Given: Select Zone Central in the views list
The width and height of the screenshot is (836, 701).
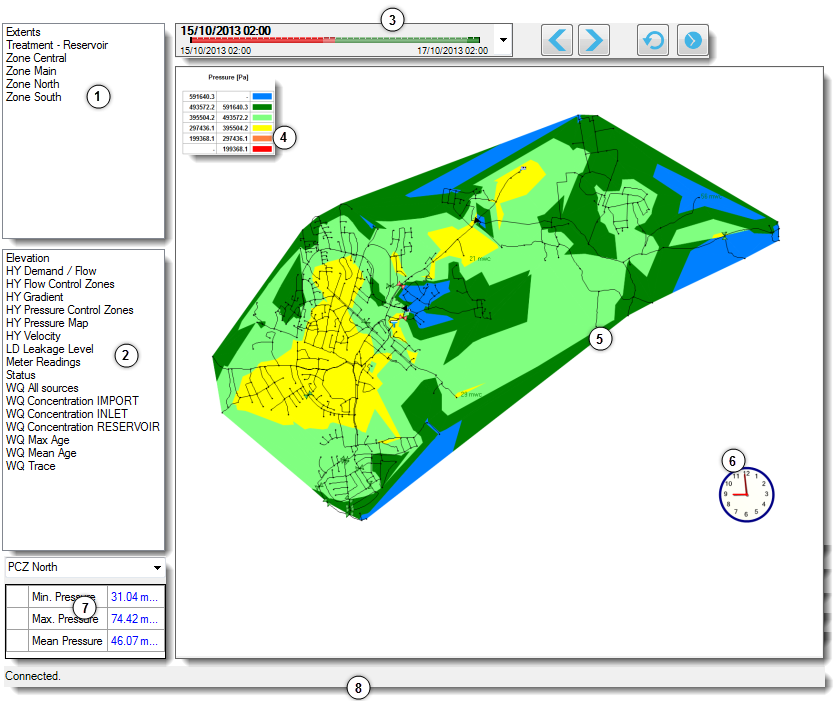Looking at the screenshot, I should [36, 58].
